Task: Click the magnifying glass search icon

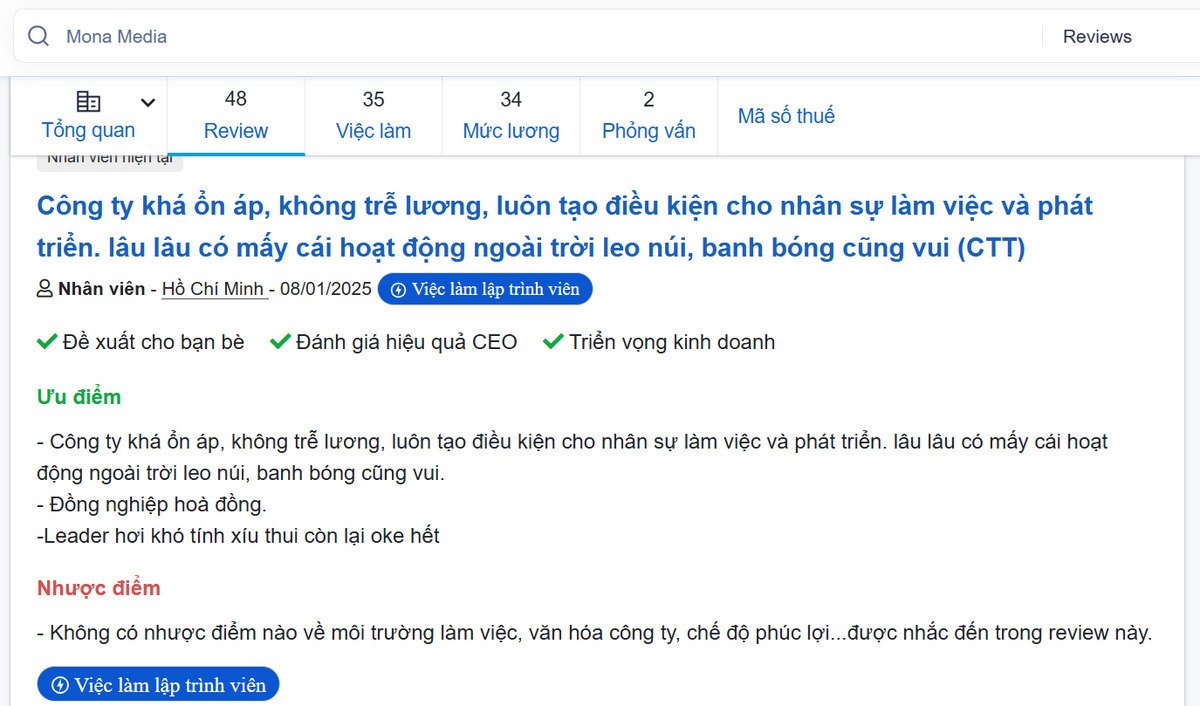Action: tap(39, 37)
